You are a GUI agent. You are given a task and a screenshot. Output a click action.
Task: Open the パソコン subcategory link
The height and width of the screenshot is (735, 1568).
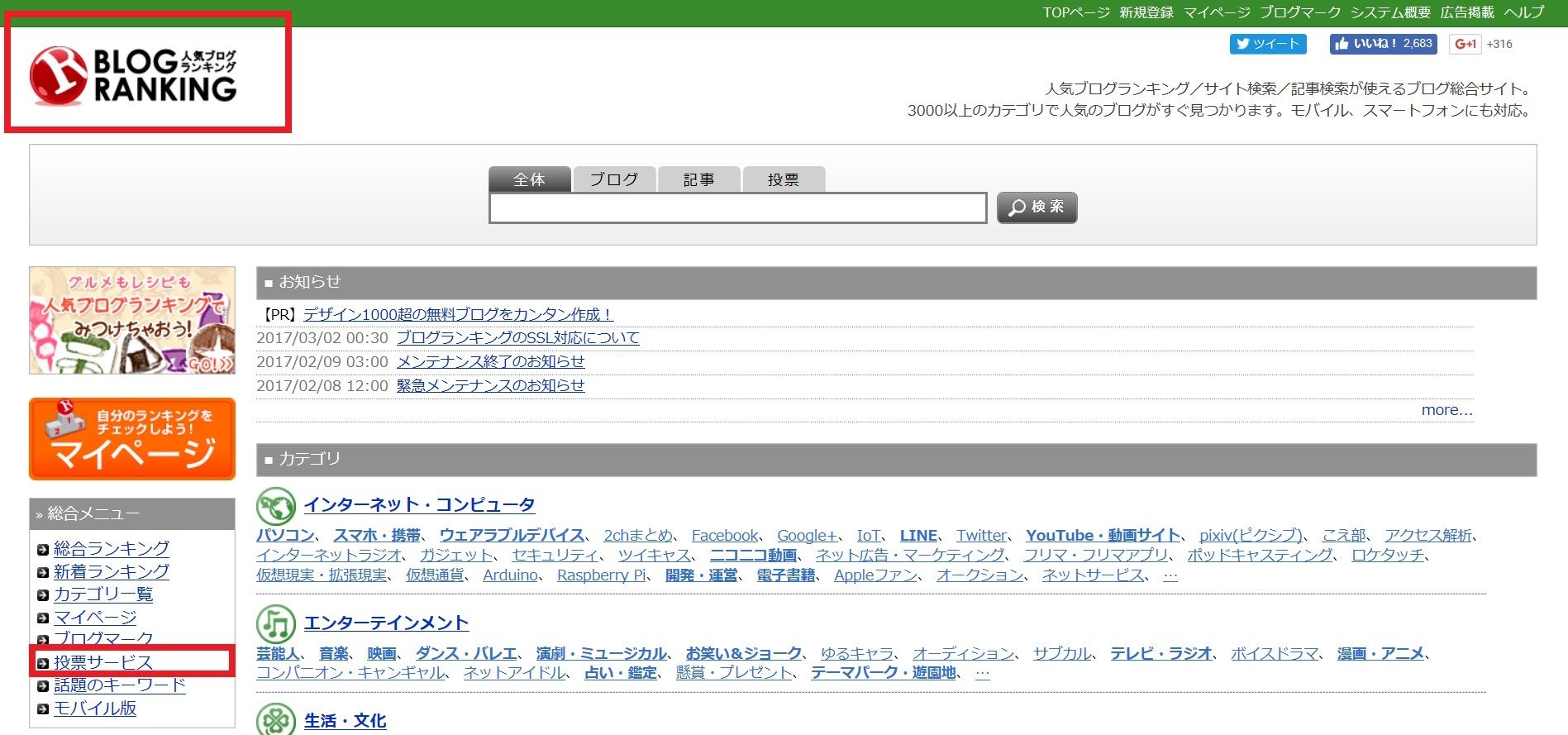tap(285, 536)
